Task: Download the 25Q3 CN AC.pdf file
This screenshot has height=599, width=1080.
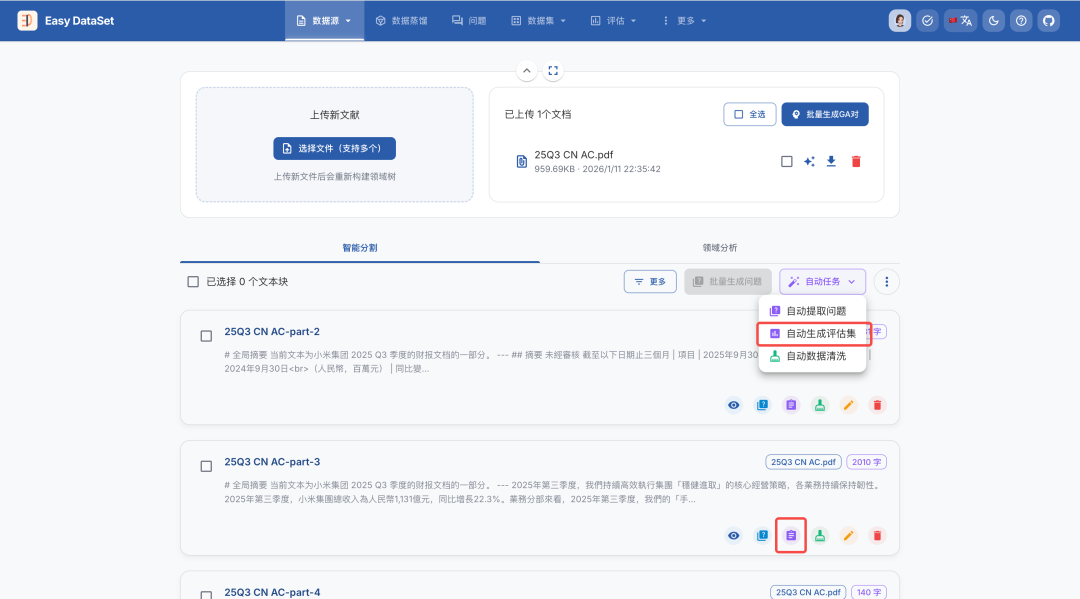Action: coord(831,161)
